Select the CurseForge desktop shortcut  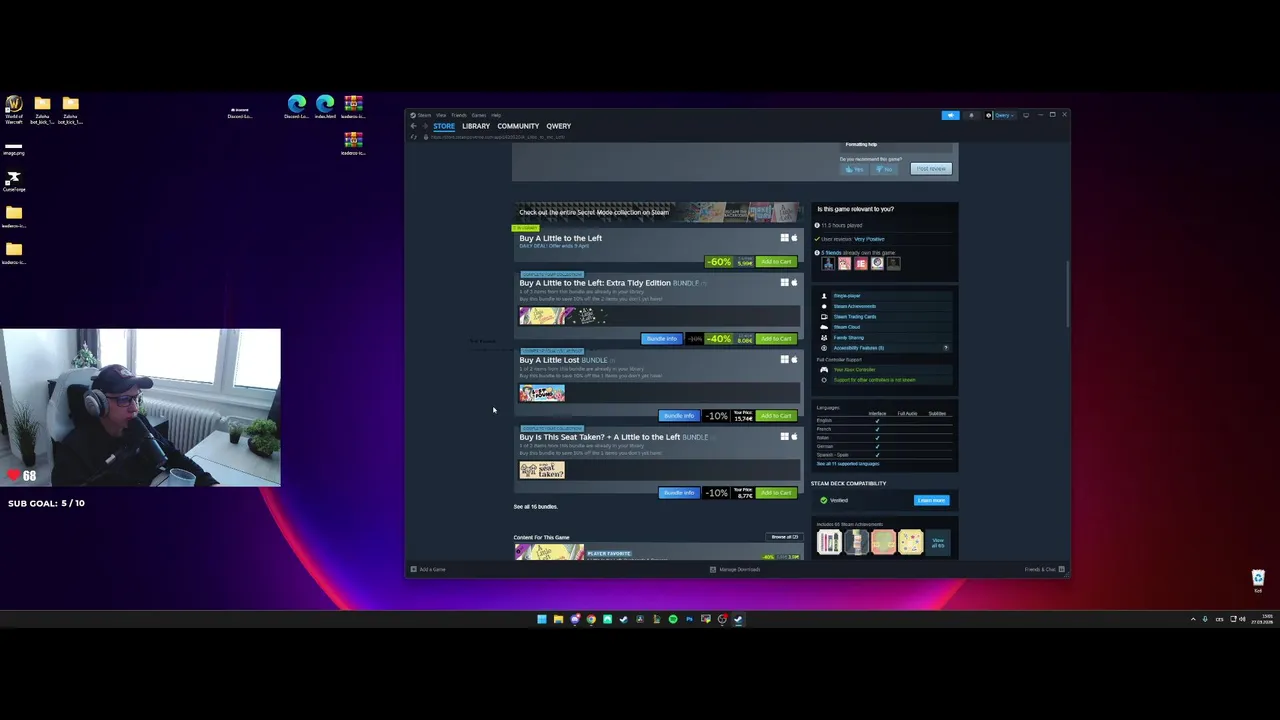click(14, 182)
